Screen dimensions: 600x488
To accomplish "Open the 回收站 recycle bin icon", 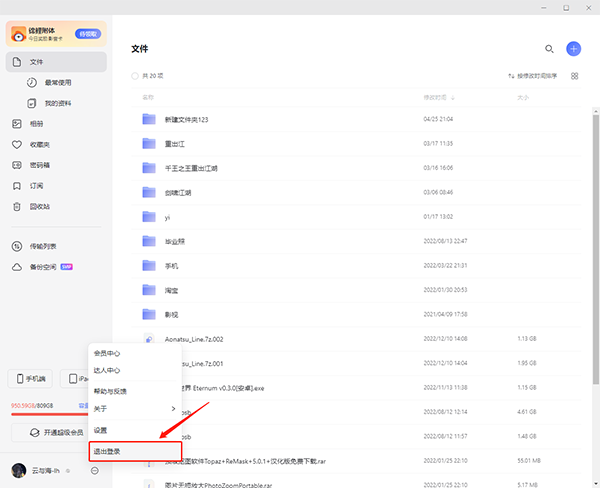I will point(17,206).
